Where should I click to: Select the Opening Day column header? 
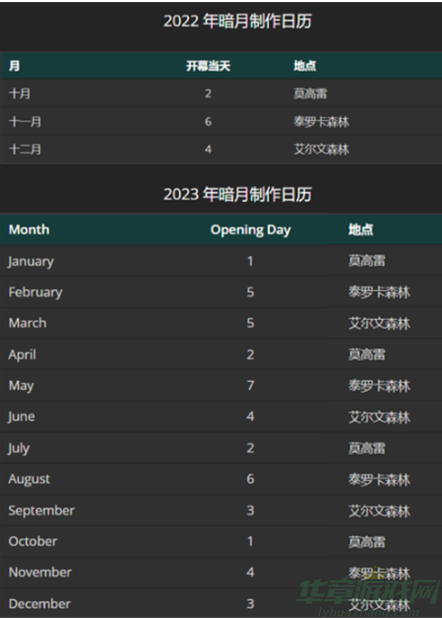tap(251, 230)
